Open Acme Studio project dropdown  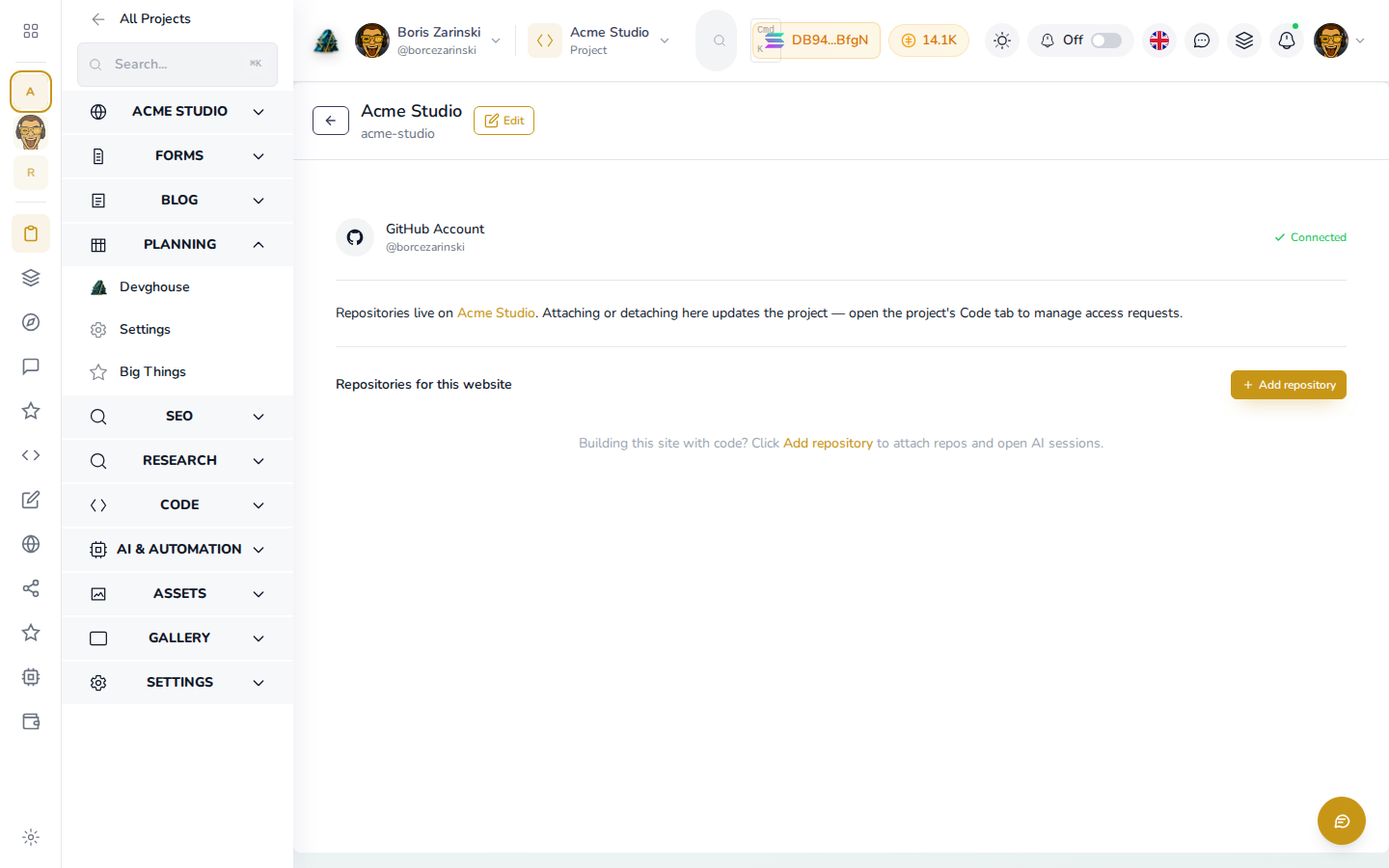click(x=600, y=41)
